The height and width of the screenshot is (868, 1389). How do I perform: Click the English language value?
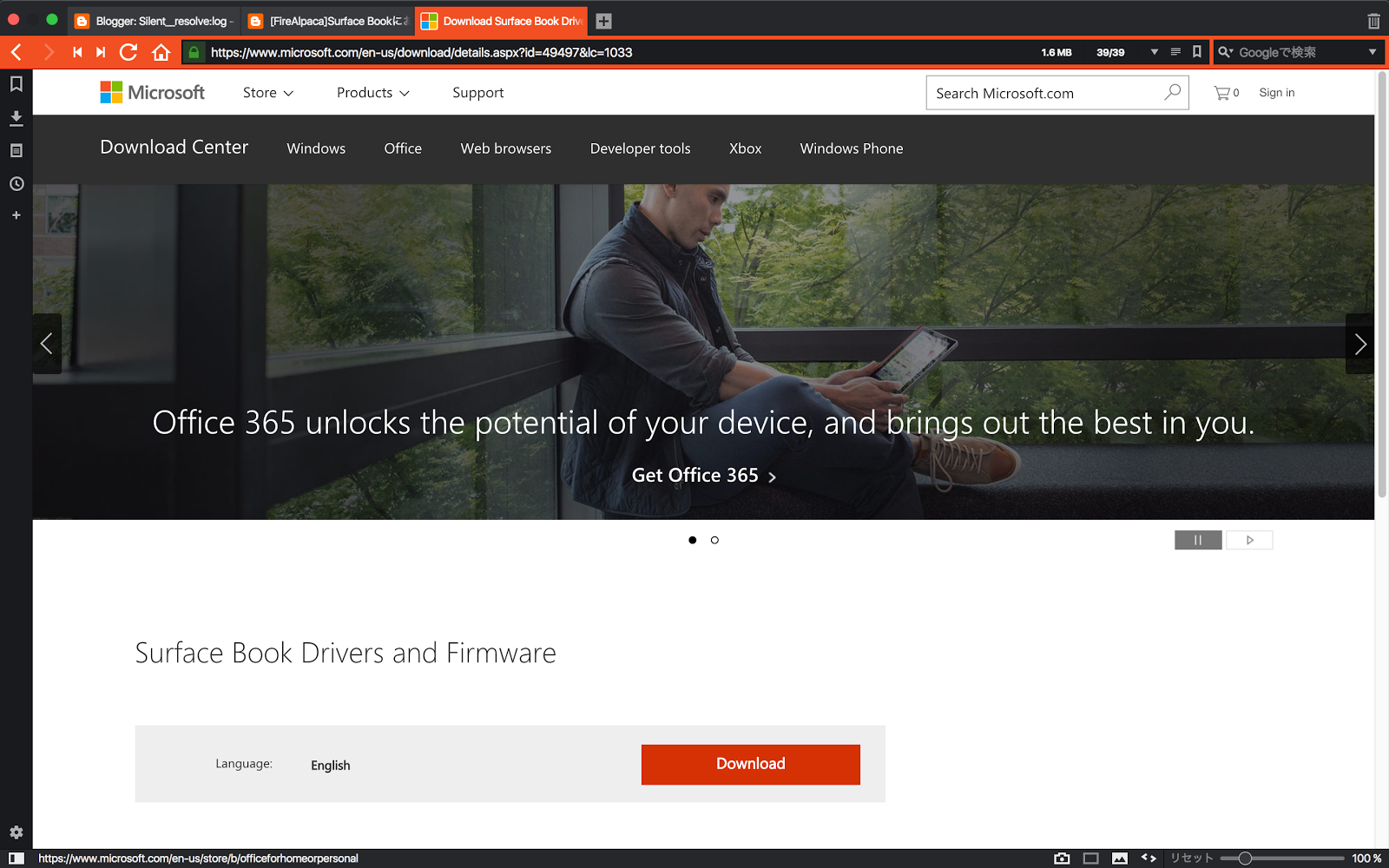pyautogui.click(x=331, y=765)
